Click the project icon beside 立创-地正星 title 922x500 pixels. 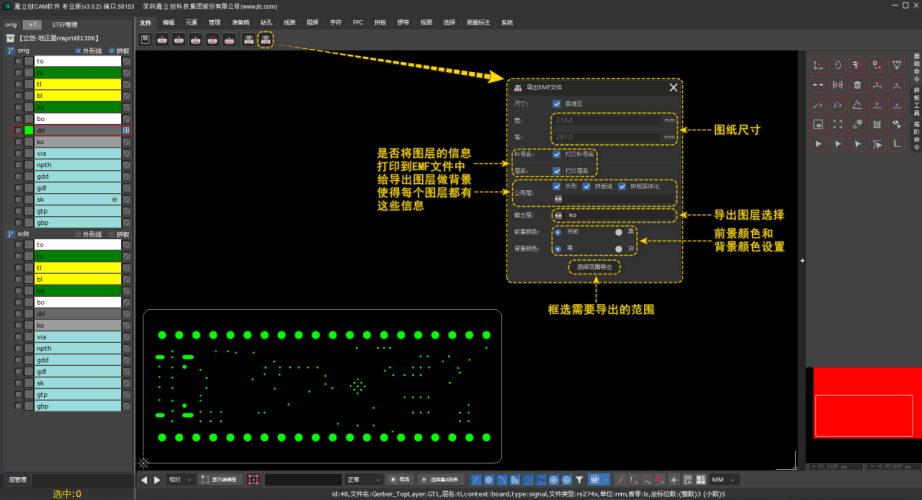click(x=10, y=38)
